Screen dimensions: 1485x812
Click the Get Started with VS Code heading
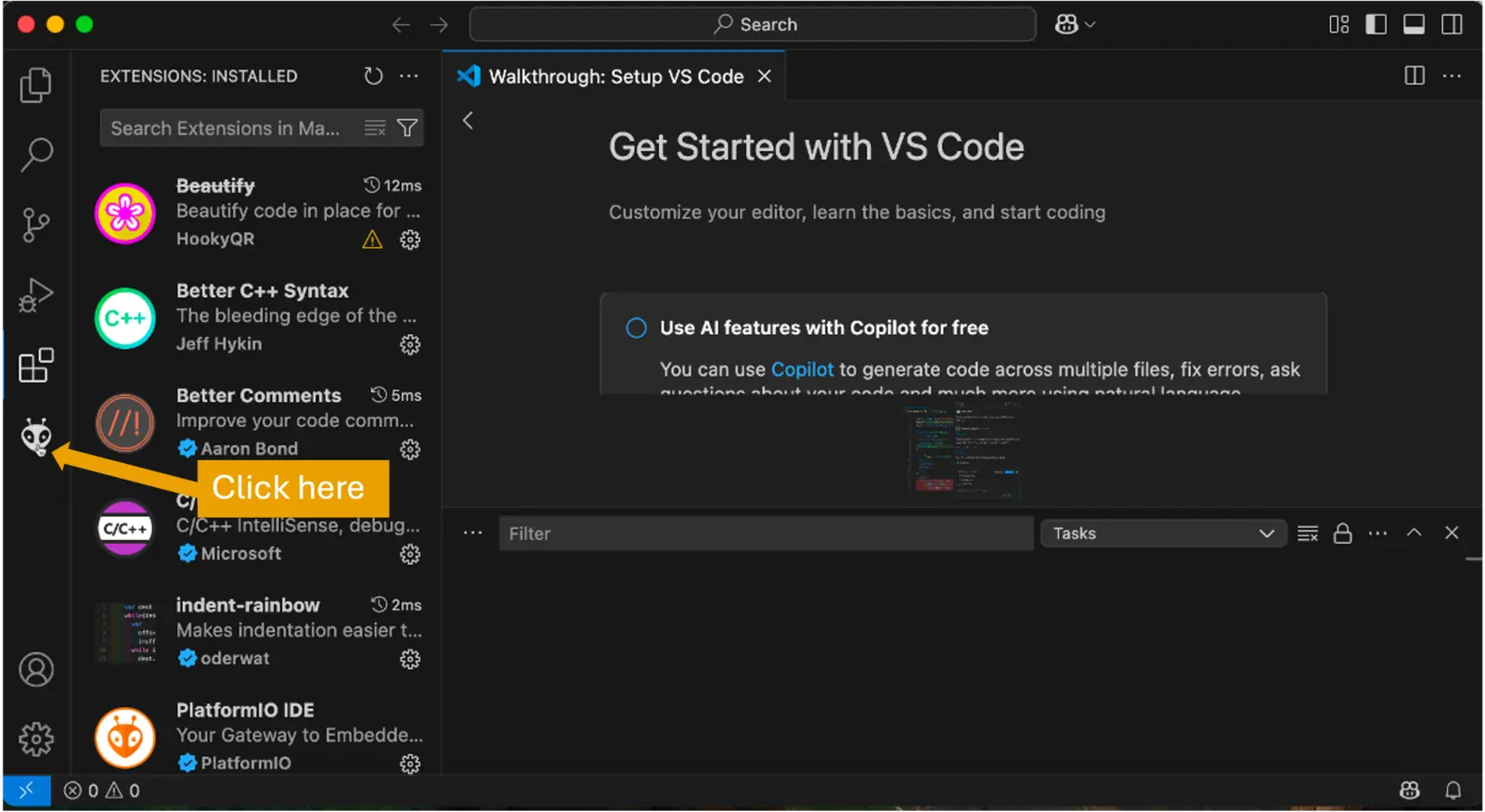(817, 148)
